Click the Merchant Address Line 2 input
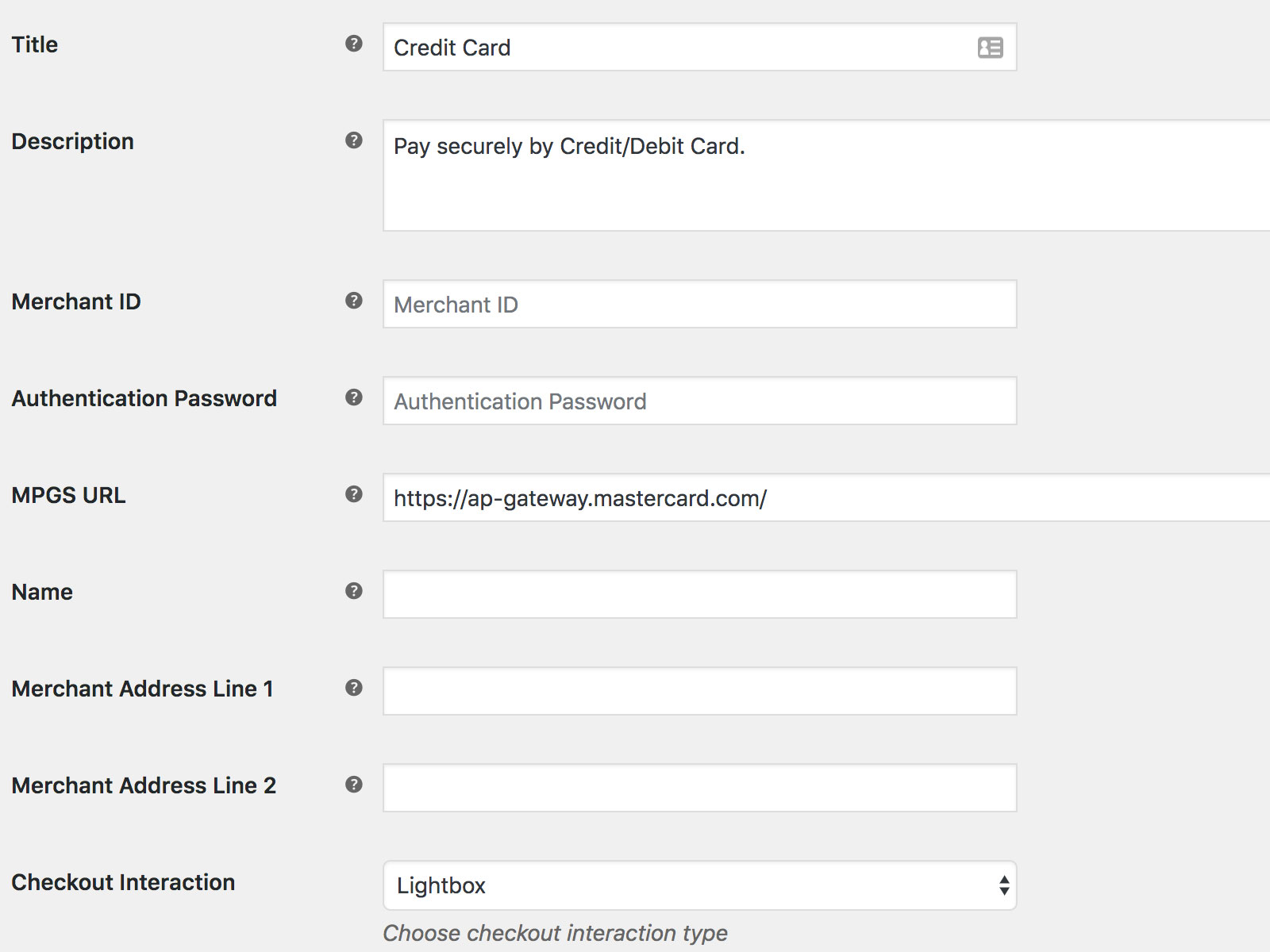The height and width of the screenshot is (952, 1270). [x=699, y=788]
